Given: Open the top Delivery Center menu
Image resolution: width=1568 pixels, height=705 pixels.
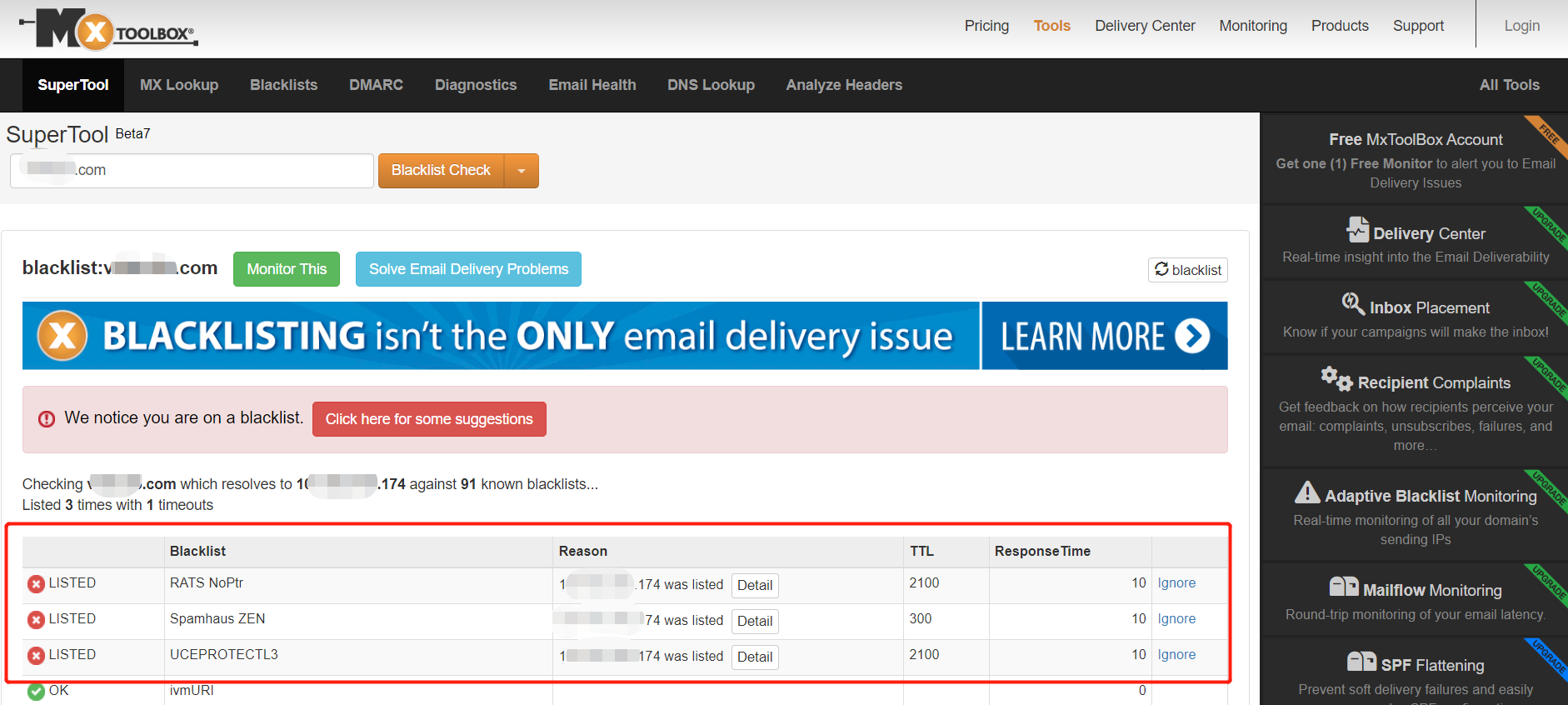Looking at the screenshot, I should tap(1145, 26).
